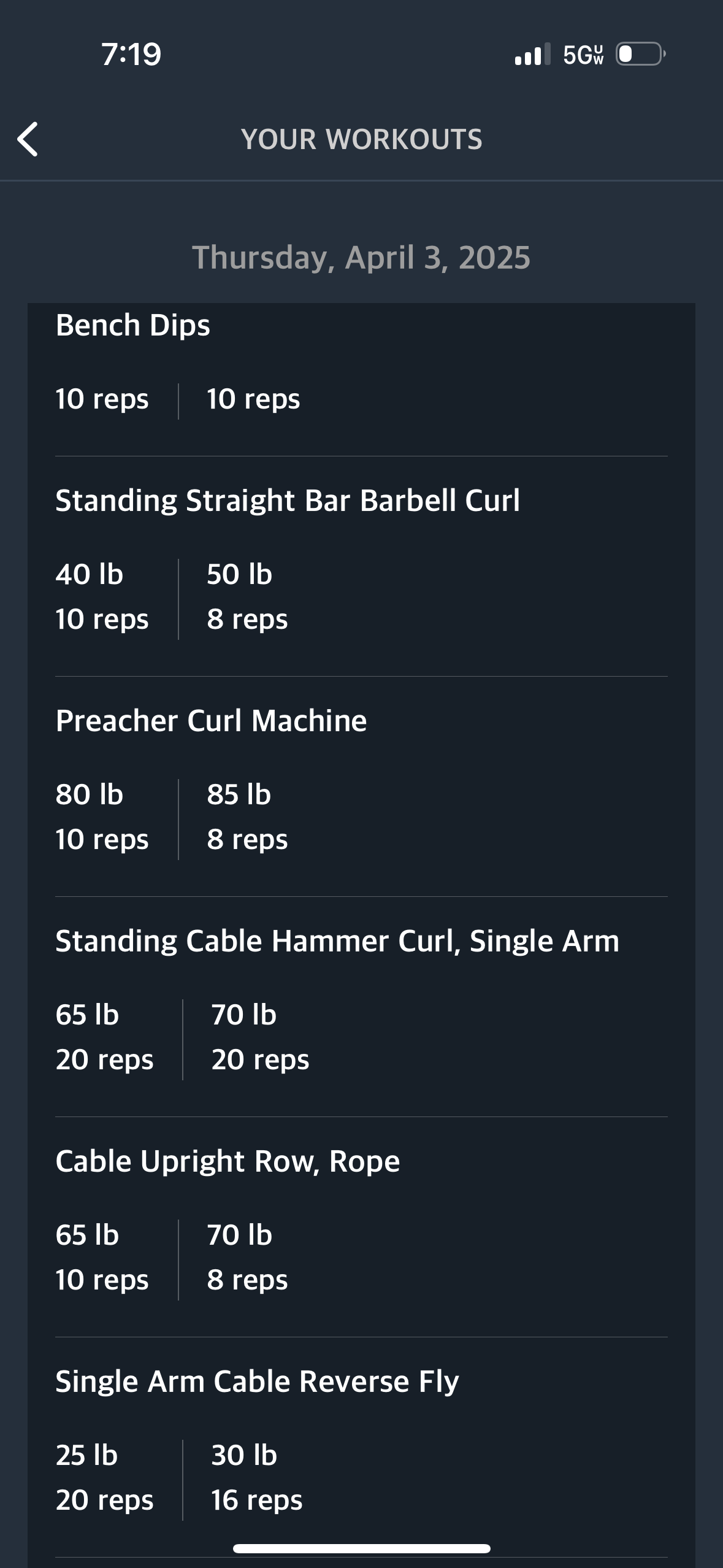Select the 50 lb set of Barbell Curl
Image resolution: width=723 pixels, height=1568 pixels.
click(x=247, y=597)
